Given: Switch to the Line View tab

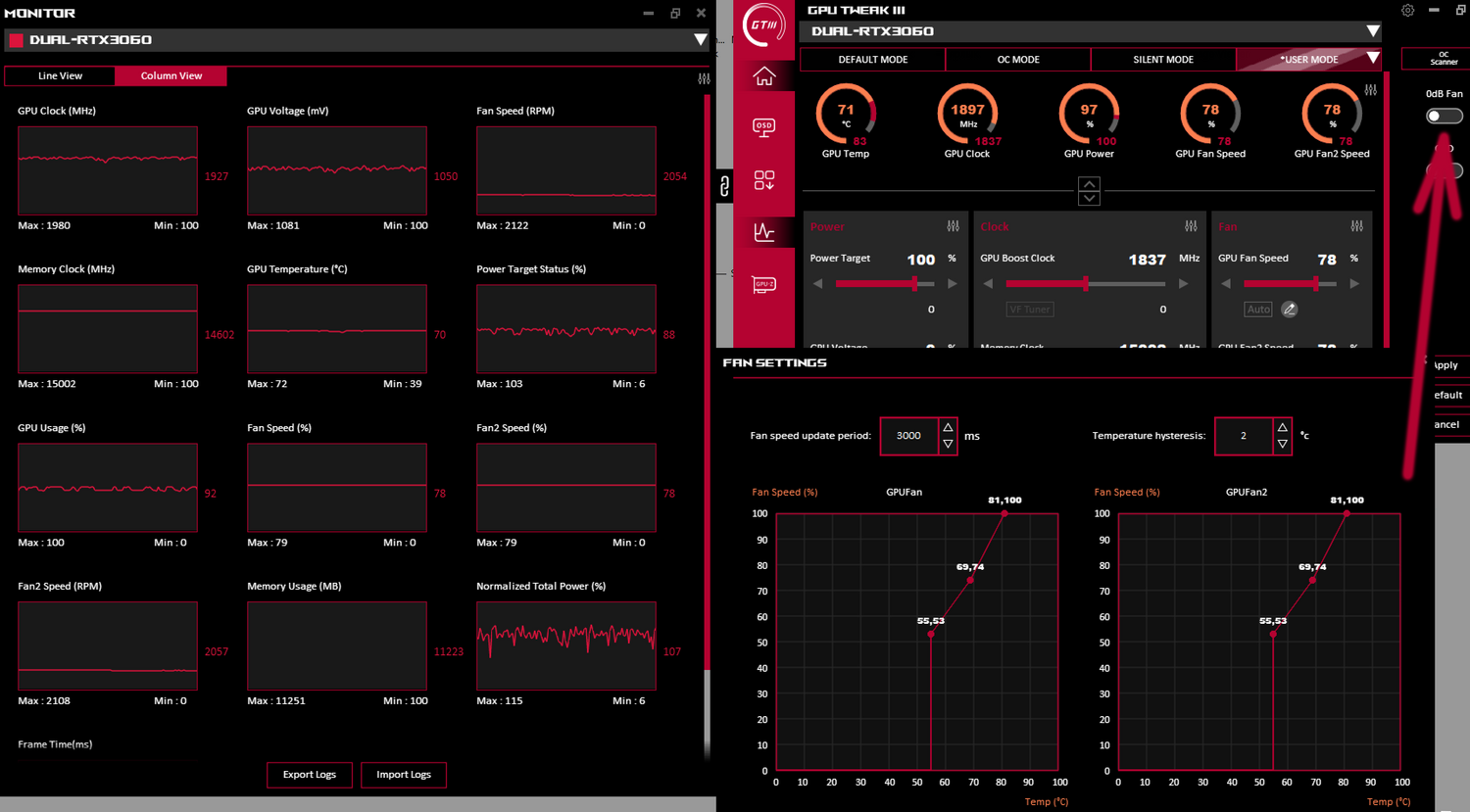Looking at the screenshot, I should (x=60, y=75).
